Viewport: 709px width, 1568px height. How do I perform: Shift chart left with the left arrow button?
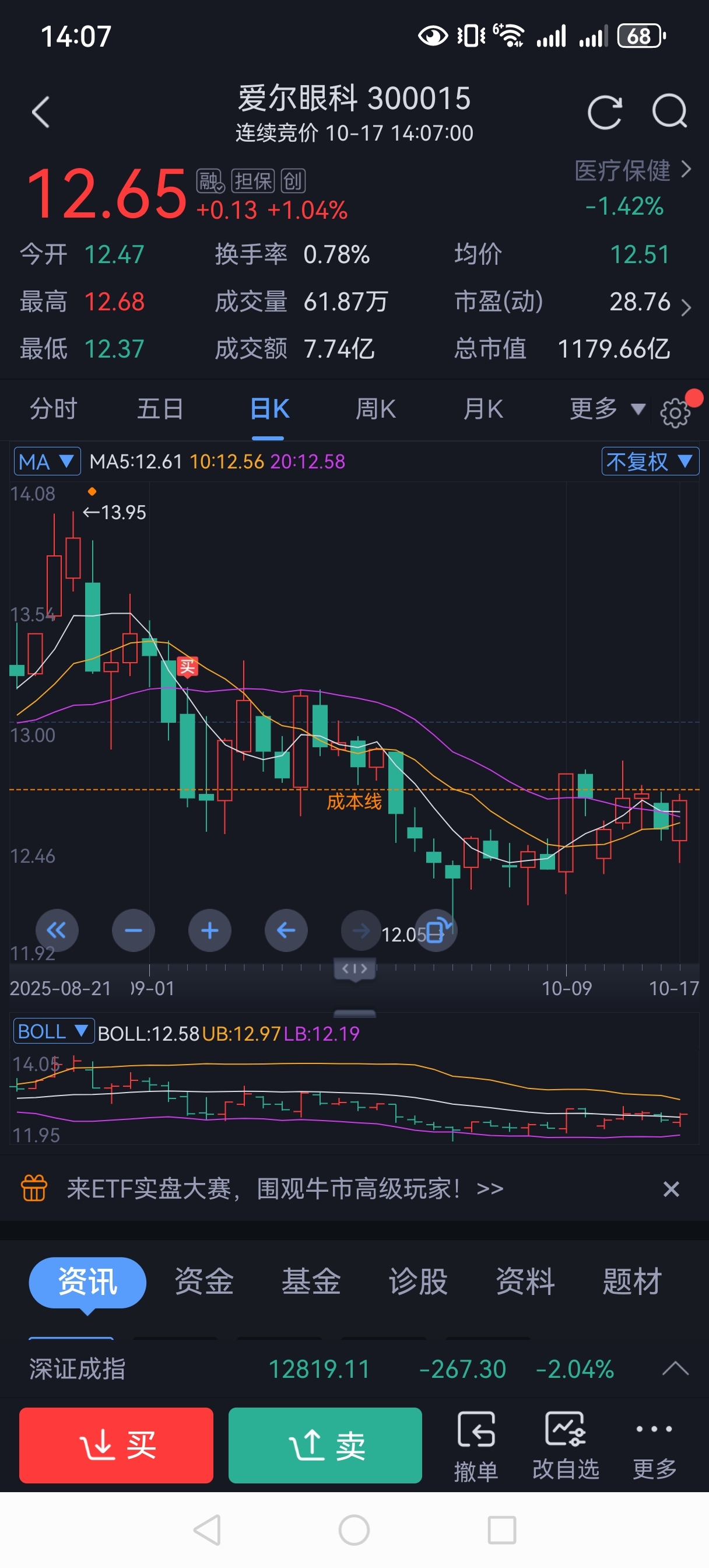click(x=286, y=930)
